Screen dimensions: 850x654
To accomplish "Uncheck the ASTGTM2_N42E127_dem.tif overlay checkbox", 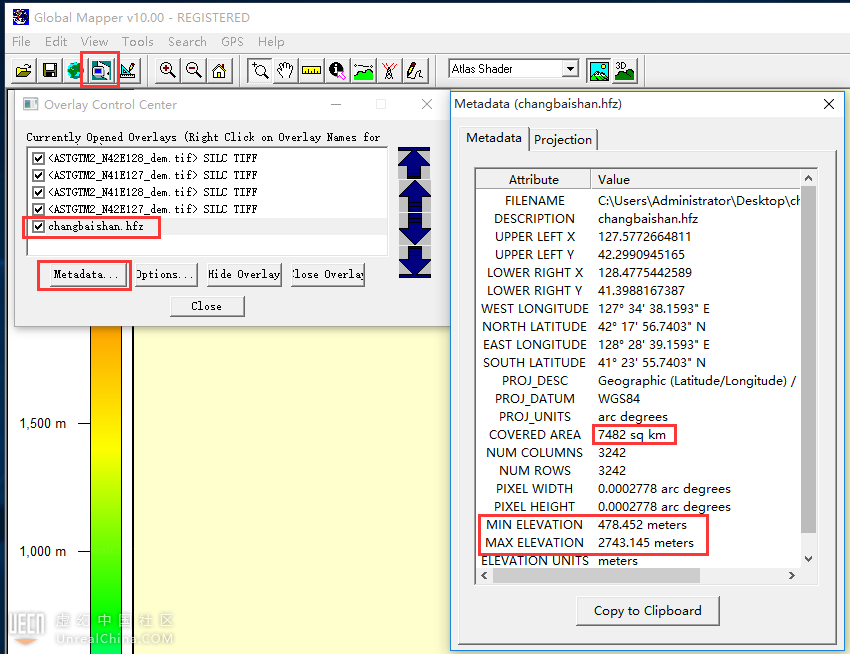I will coord(38,209).
